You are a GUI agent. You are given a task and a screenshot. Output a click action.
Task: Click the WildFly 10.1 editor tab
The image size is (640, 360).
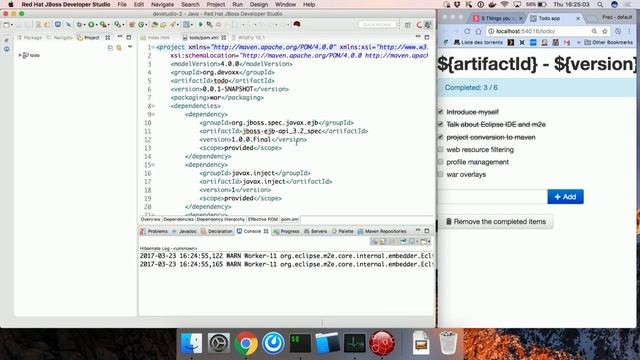(248, 38)
